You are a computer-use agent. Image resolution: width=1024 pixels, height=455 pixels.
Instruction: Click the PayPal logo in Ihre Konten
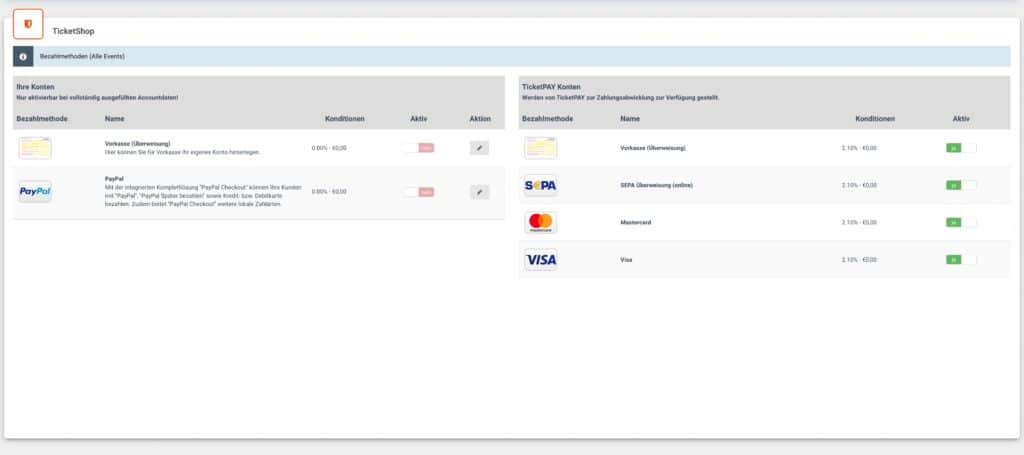35,191
